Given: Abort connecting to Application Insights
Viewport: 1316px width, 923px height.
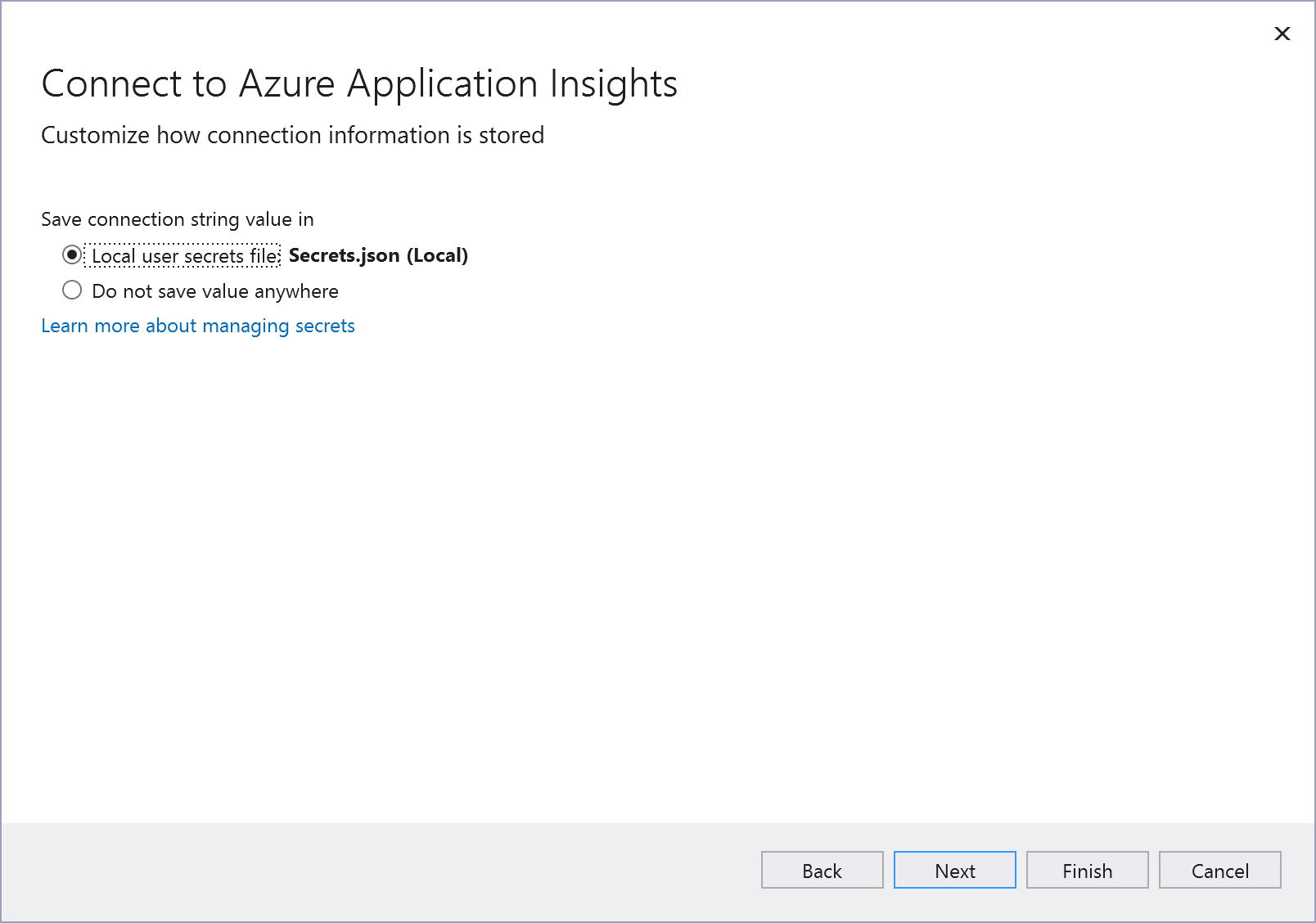Looking at the screenshot, I should pos(1219,870).
